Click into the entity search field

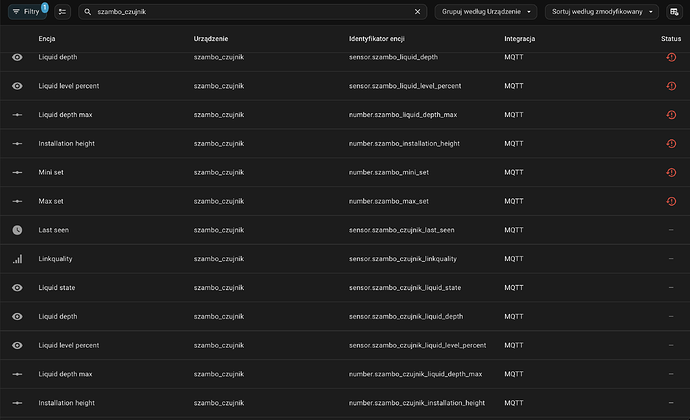(x=250, y=12)
